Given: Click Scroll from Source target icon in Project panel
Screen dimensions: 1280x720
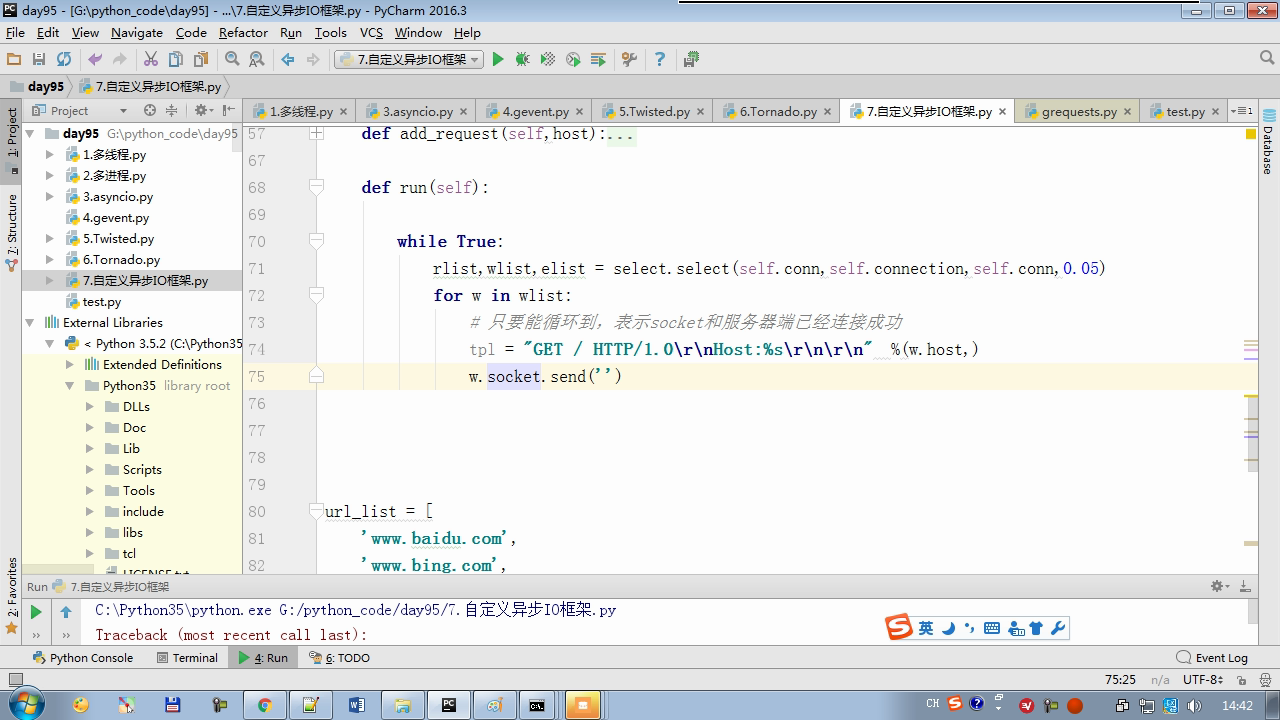Looking at the screenshot, I should tap(150, 111).
